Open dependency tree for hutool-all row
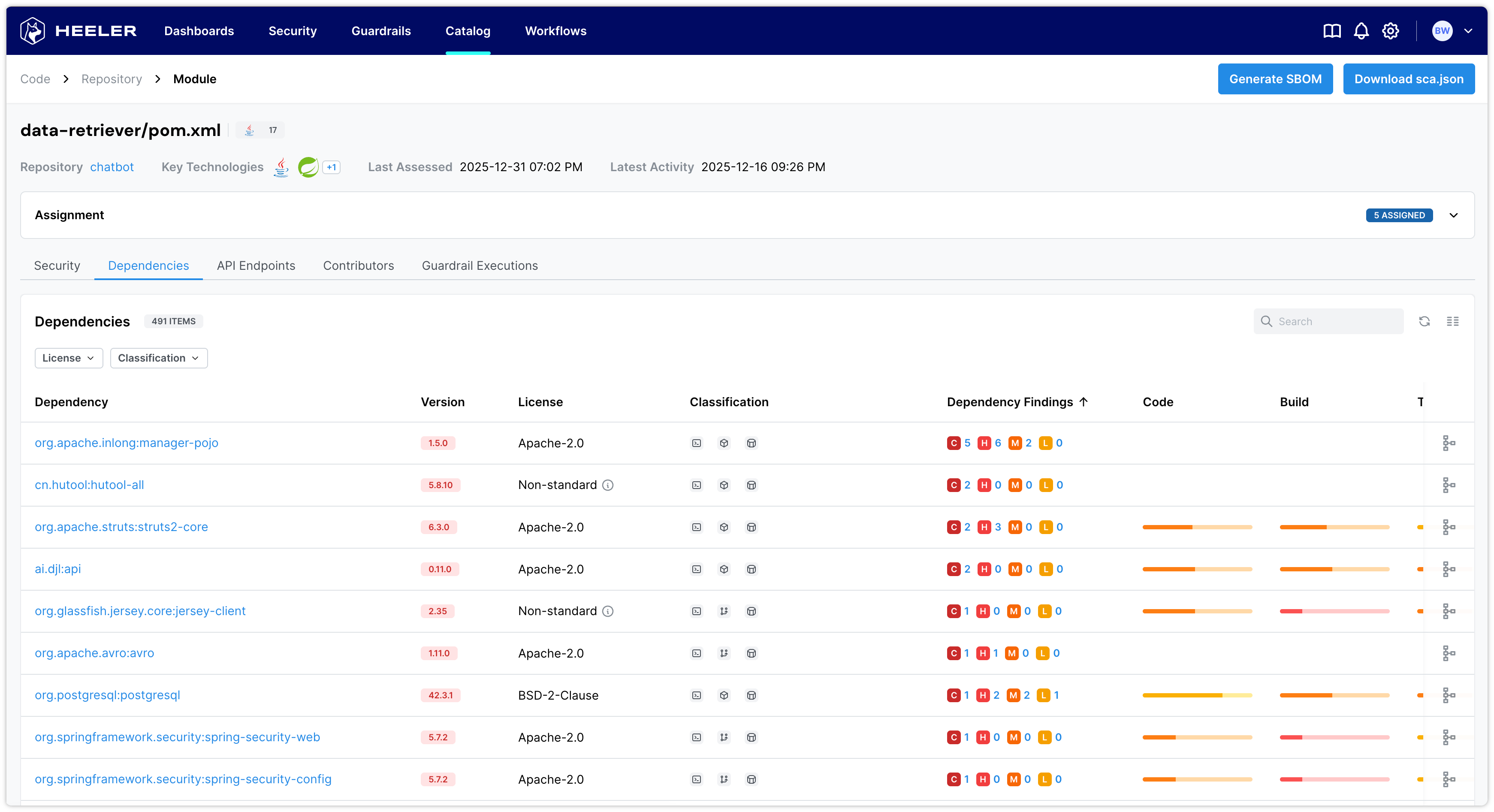Viewport: 1494px width, 812px height. point(1448,485)
